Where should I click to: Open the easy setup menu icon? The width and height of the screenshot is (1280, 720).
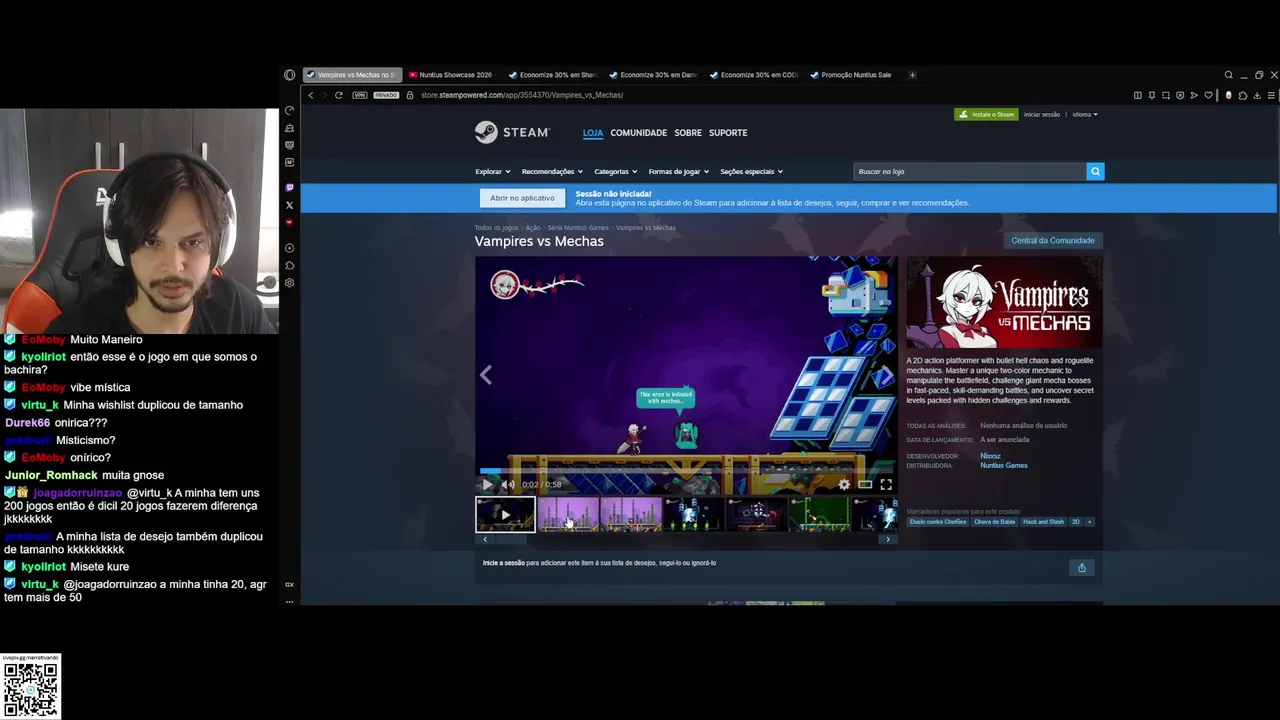[1271, 95]
